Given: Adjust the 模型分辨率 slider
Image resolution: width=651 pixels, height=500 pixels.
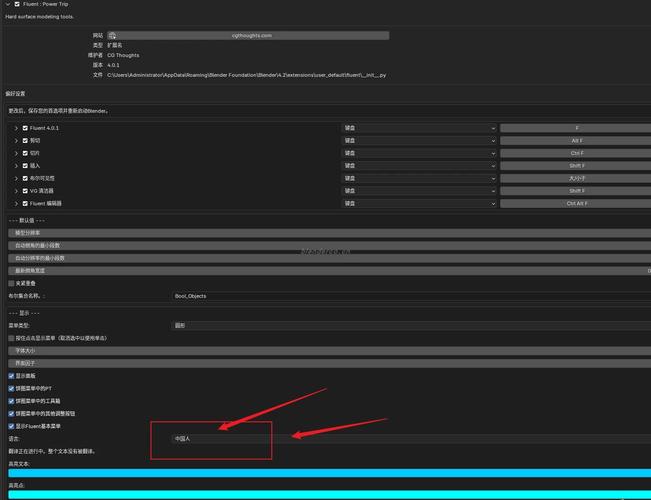Looking at the screenshot, I should pyautogui.click(x=330, y=233).
